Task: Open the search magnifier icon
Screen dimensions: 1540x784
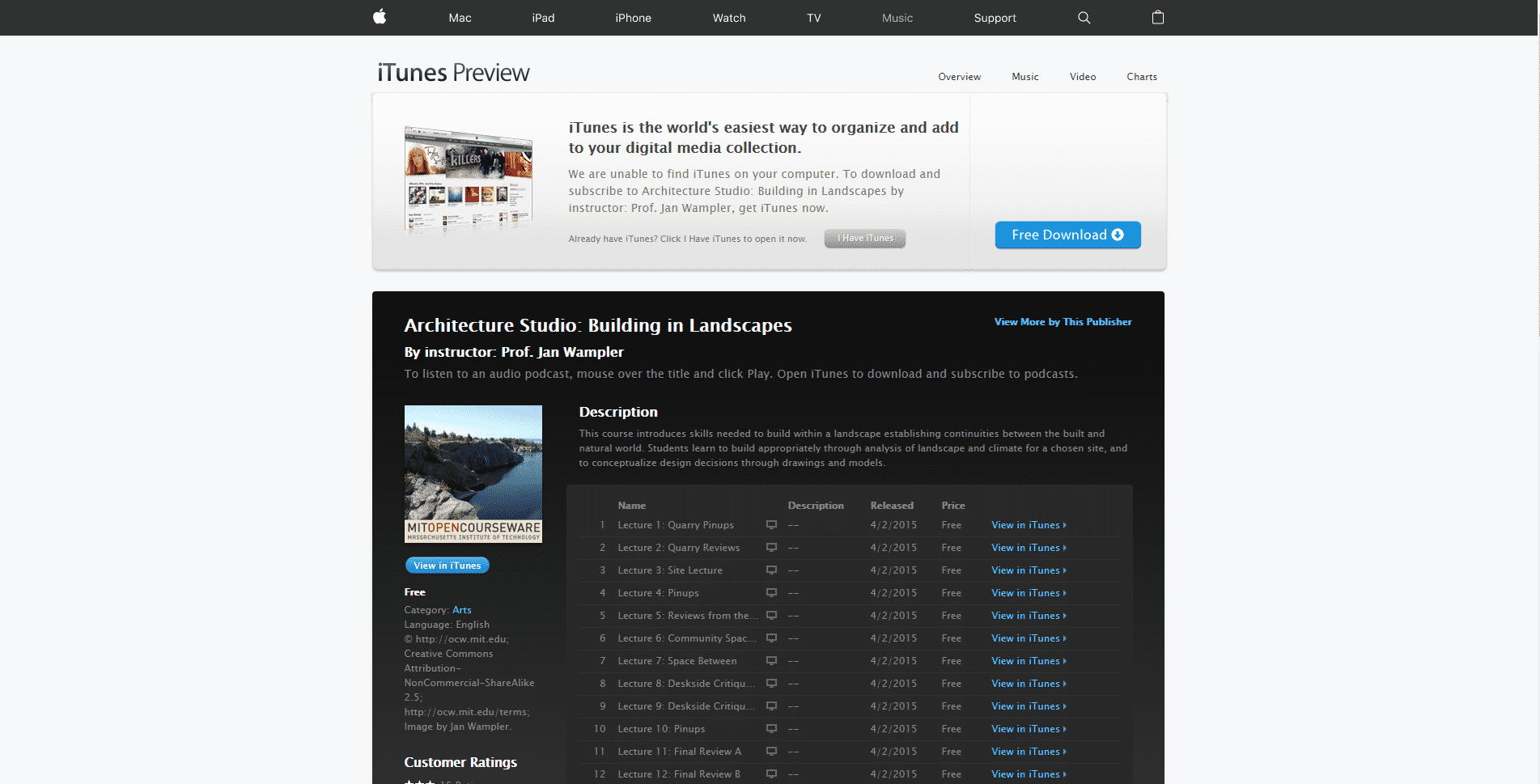Action: [x=1084, y=18]
